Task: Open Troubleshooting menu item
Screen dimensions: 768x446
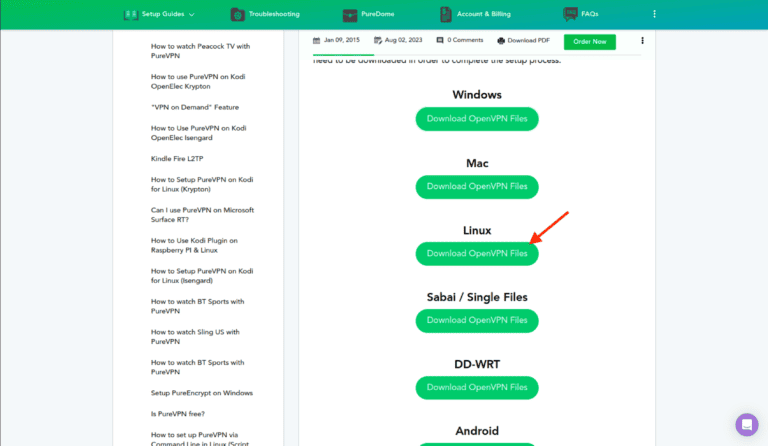Action: tap(274, 14)
